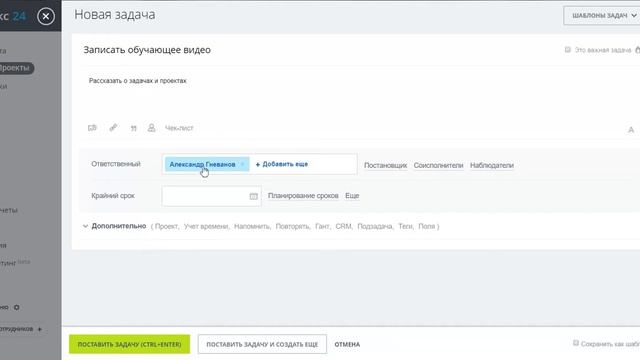Close the new task slider panel
Image resolution: width=640 pixels, height=360 pixels.
46,16
